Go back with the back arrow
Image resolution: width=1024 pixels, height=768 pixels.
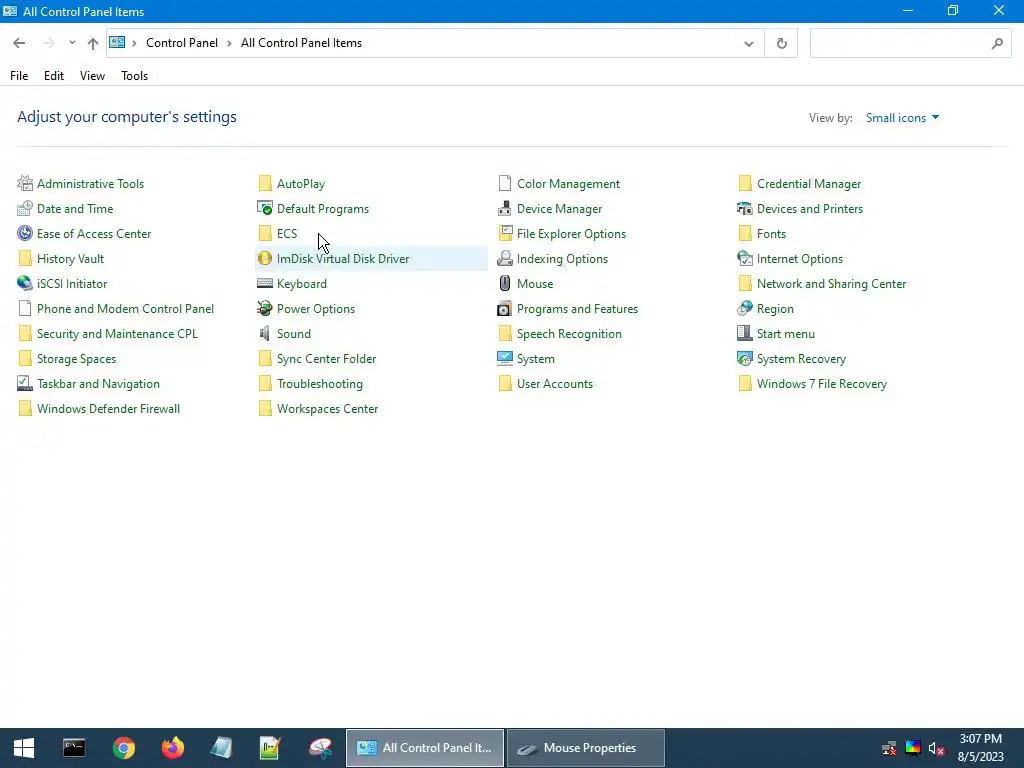19,43
